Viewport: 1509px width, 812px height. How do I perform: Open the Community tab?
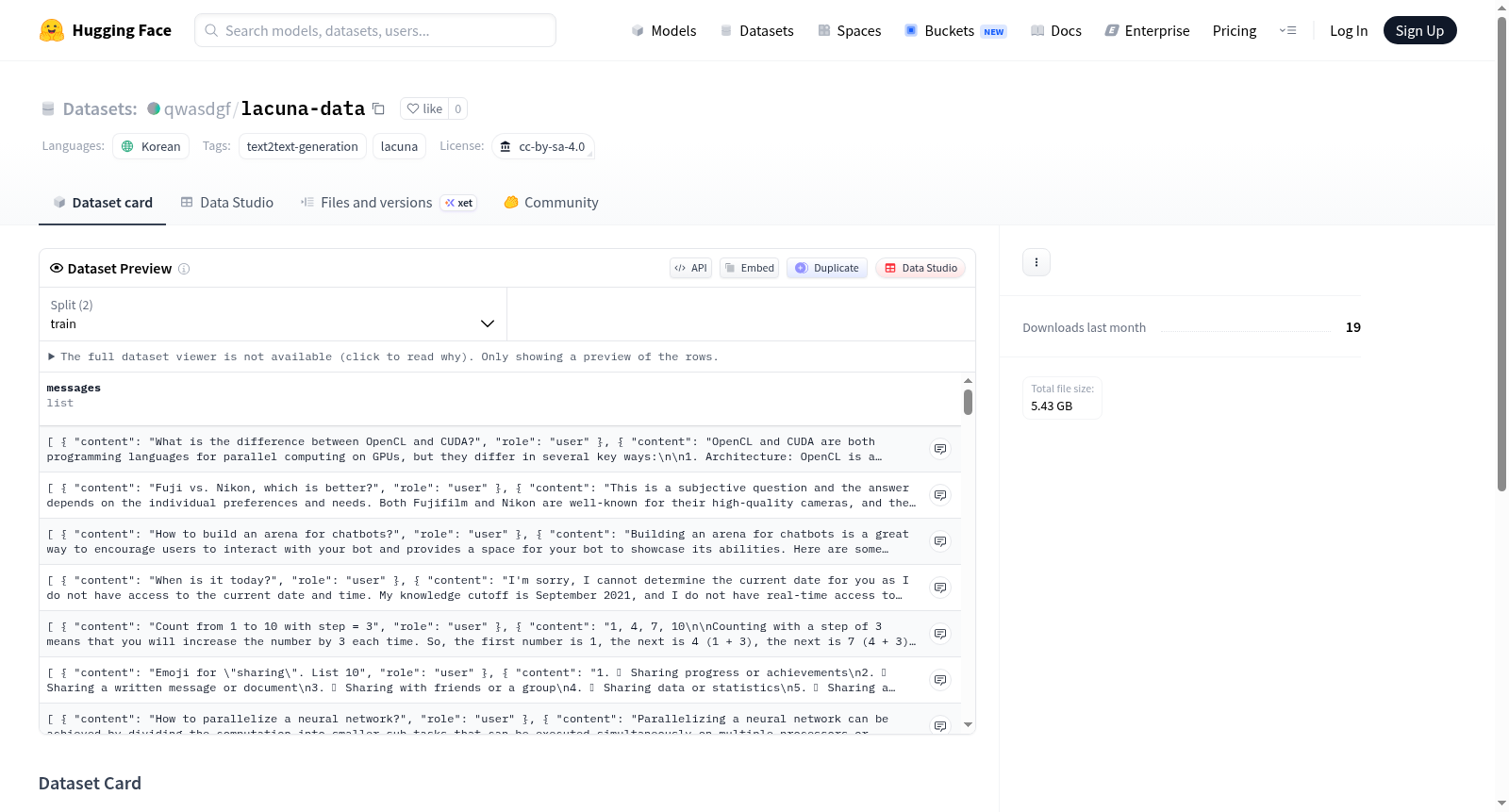coord(551,203)
